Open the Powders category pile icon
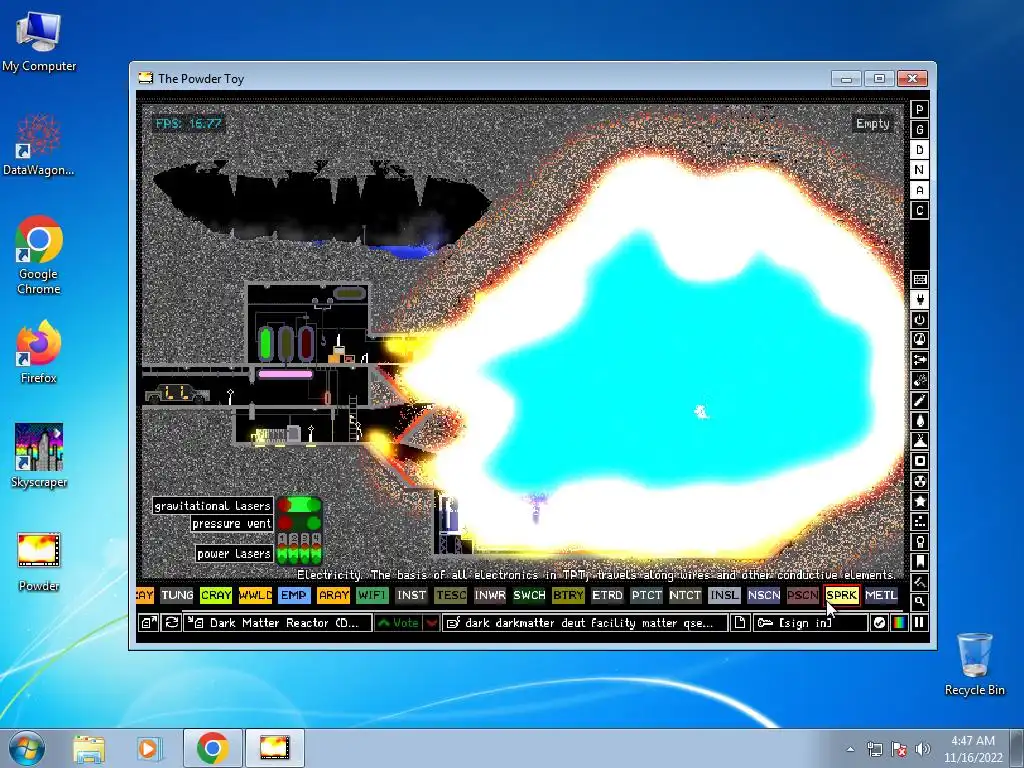This screenshot has width=1024, height=768. (920, 441)
